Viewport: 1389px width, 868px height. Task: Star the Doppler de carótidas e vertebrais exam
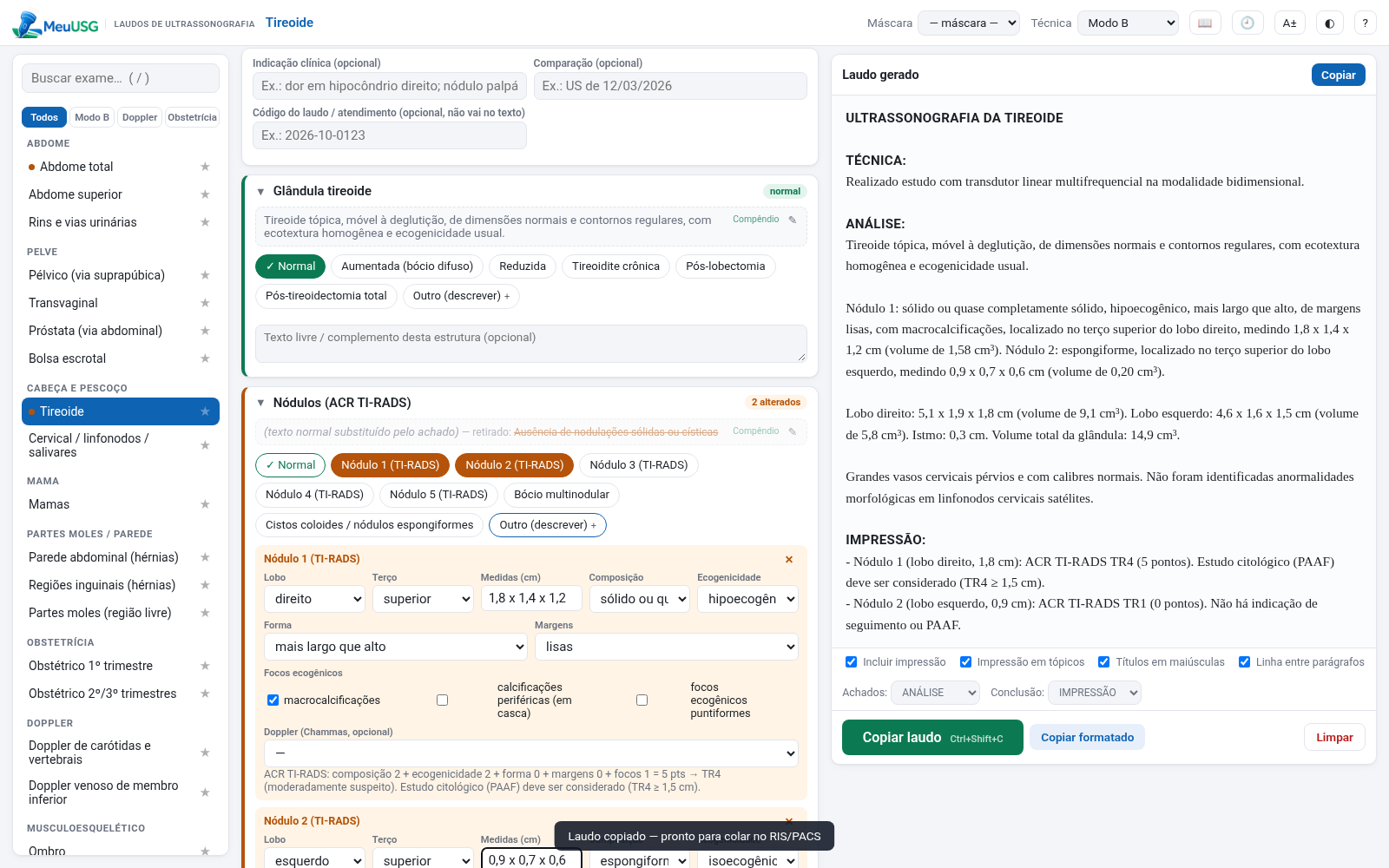206,753
